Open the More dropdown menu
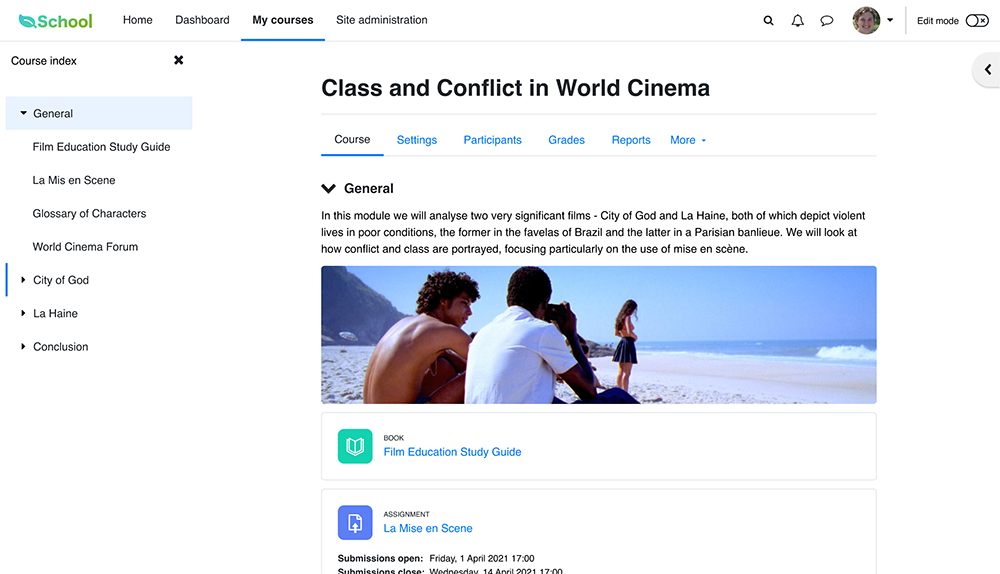Viewport: 1000px width, 574px height. tap(688, 140)
